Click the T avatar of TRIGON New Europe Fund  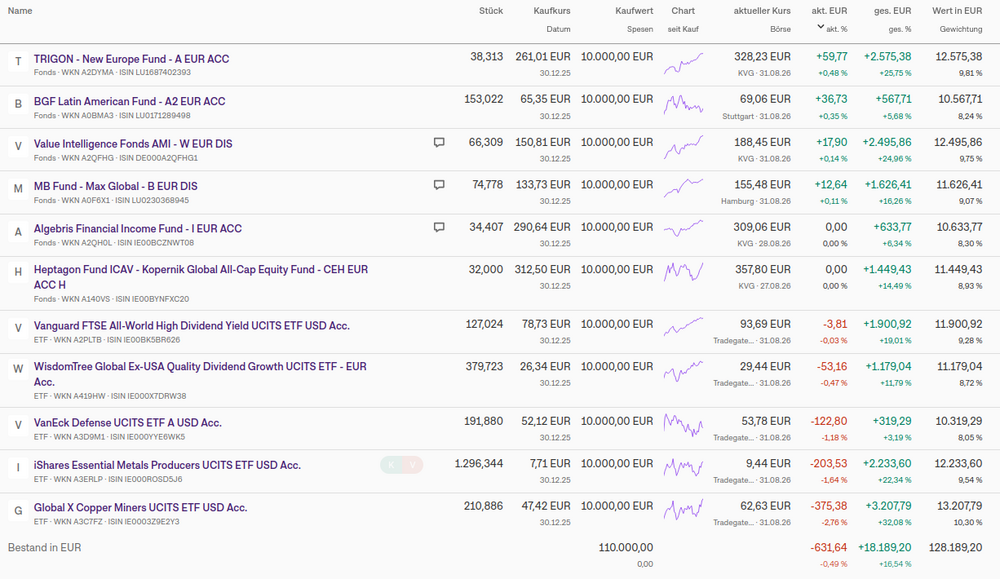18,61
